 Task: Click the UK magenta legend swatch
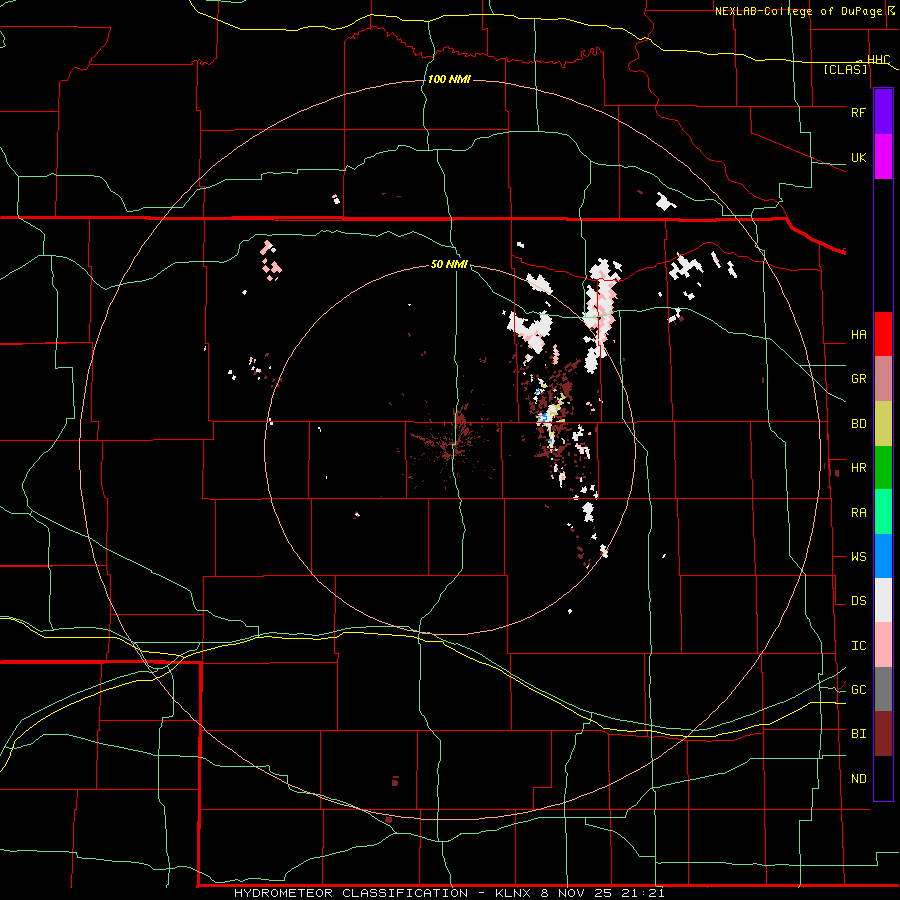pyautogui.click(x=883, y=157)
